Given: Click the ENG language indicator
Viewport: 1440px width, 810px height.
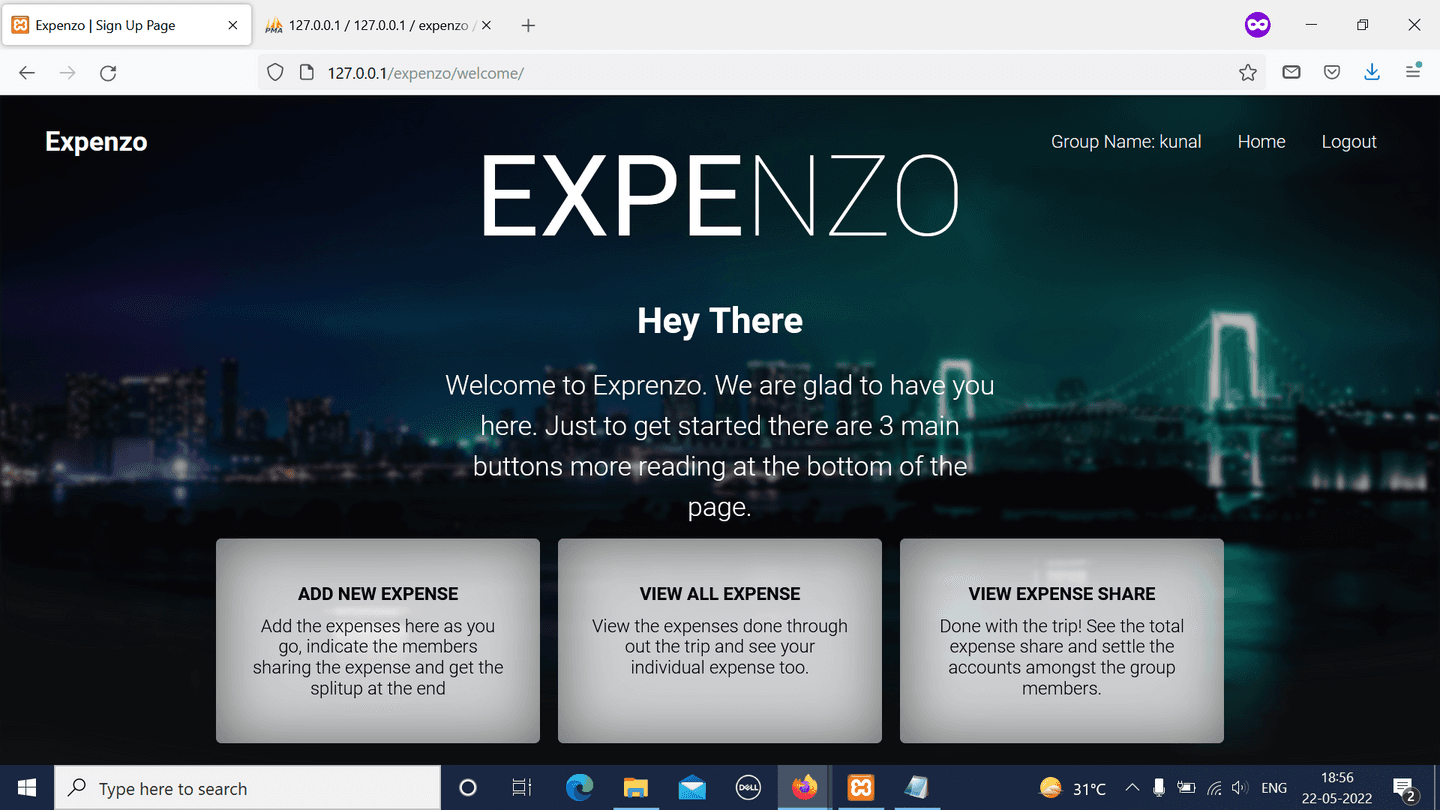Looking at the screenshot, I should click(x=1274, y=788).
